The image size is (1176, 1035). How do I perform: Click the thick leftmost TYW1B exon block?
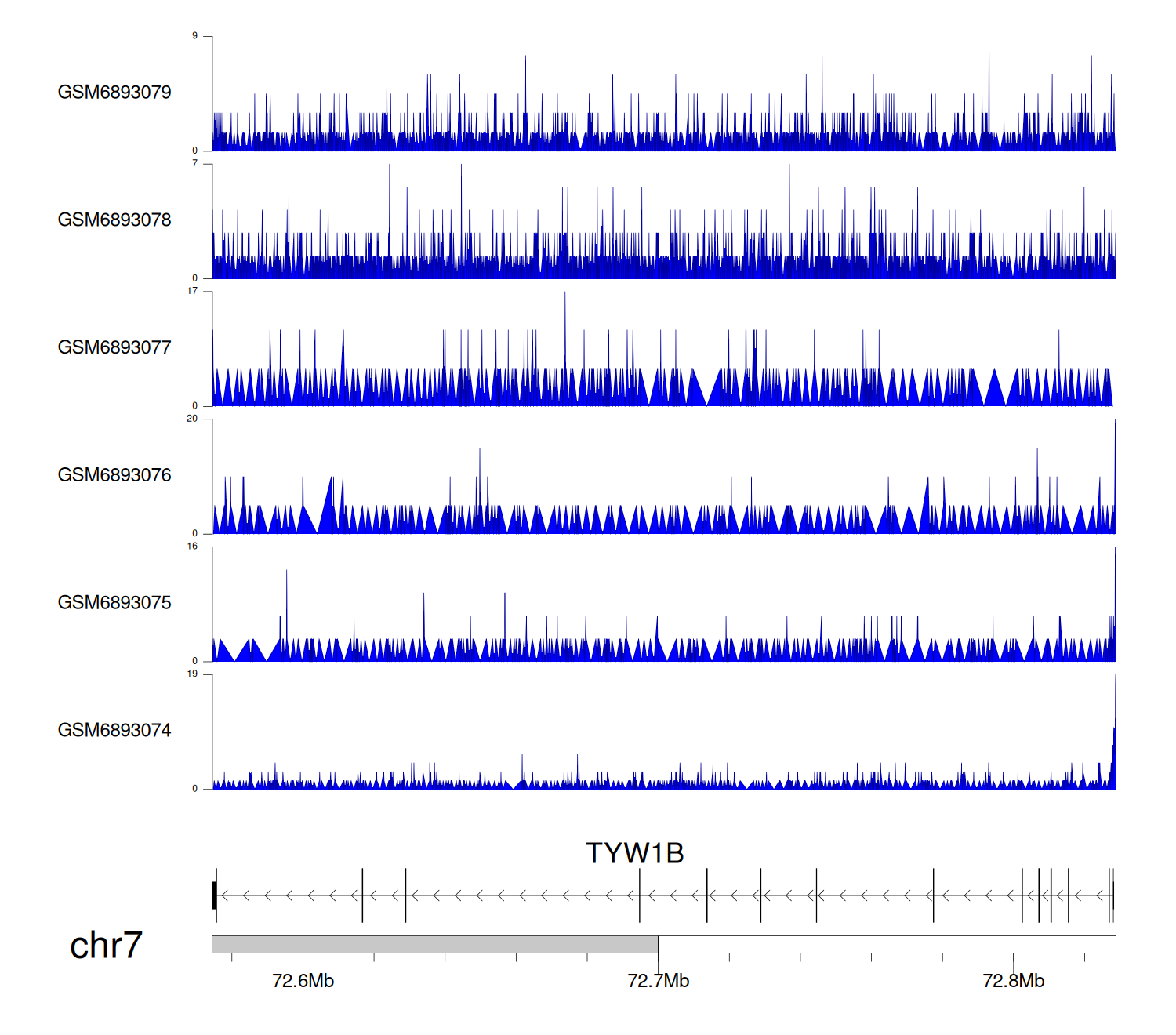(x=214, y=895)
